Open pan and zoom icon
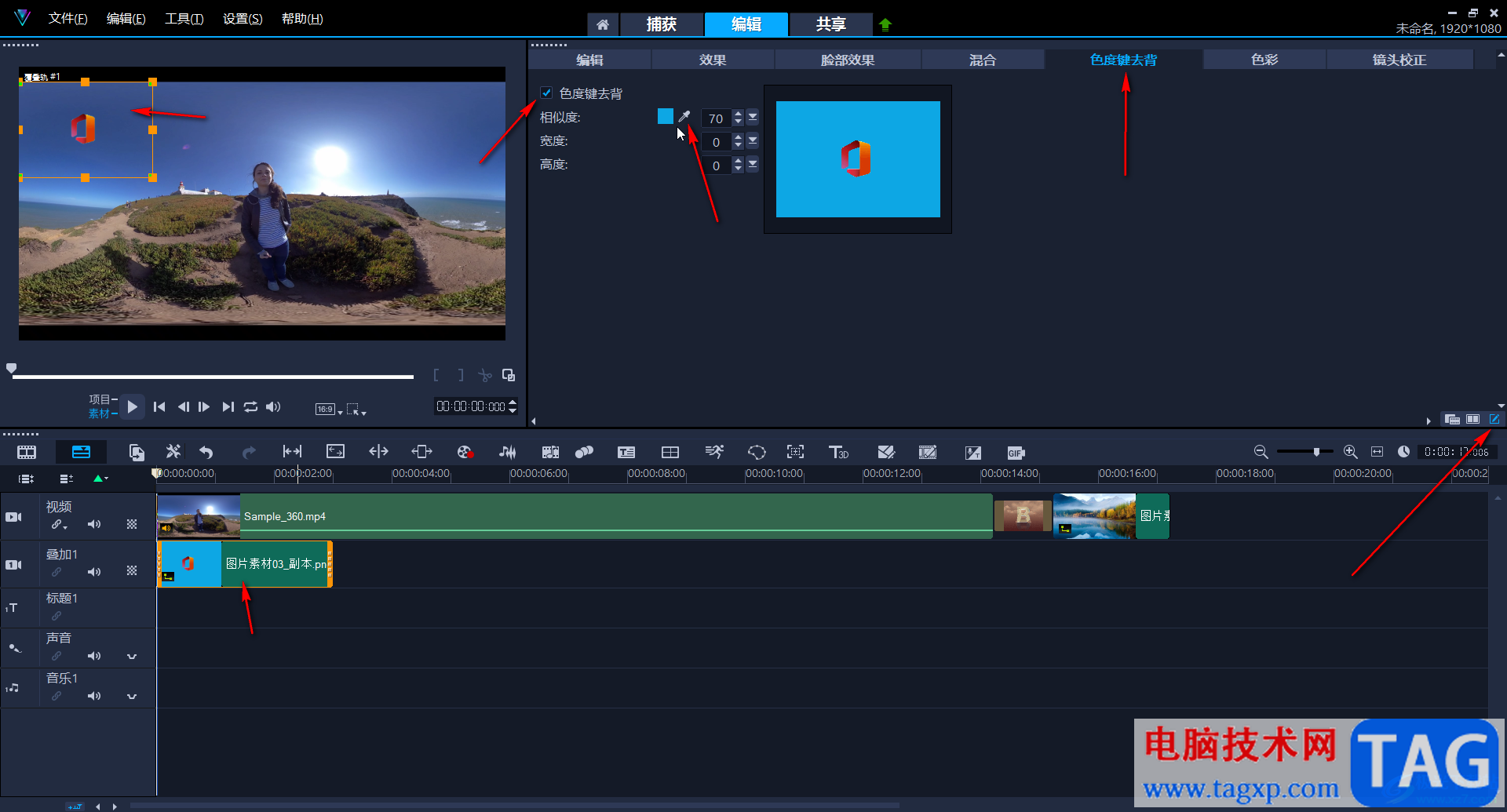 795,452
